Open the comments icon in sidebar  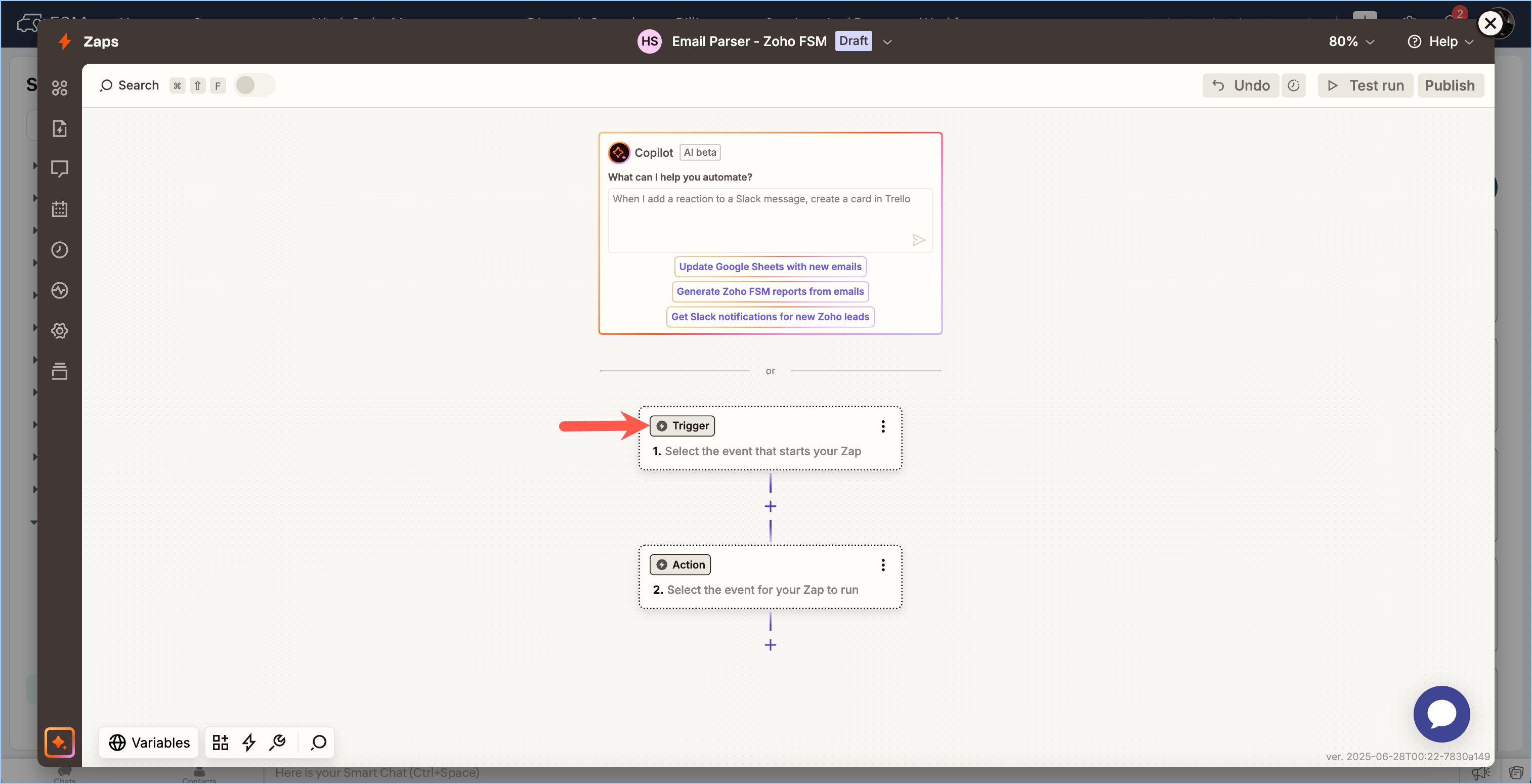[x=60, y=169]
